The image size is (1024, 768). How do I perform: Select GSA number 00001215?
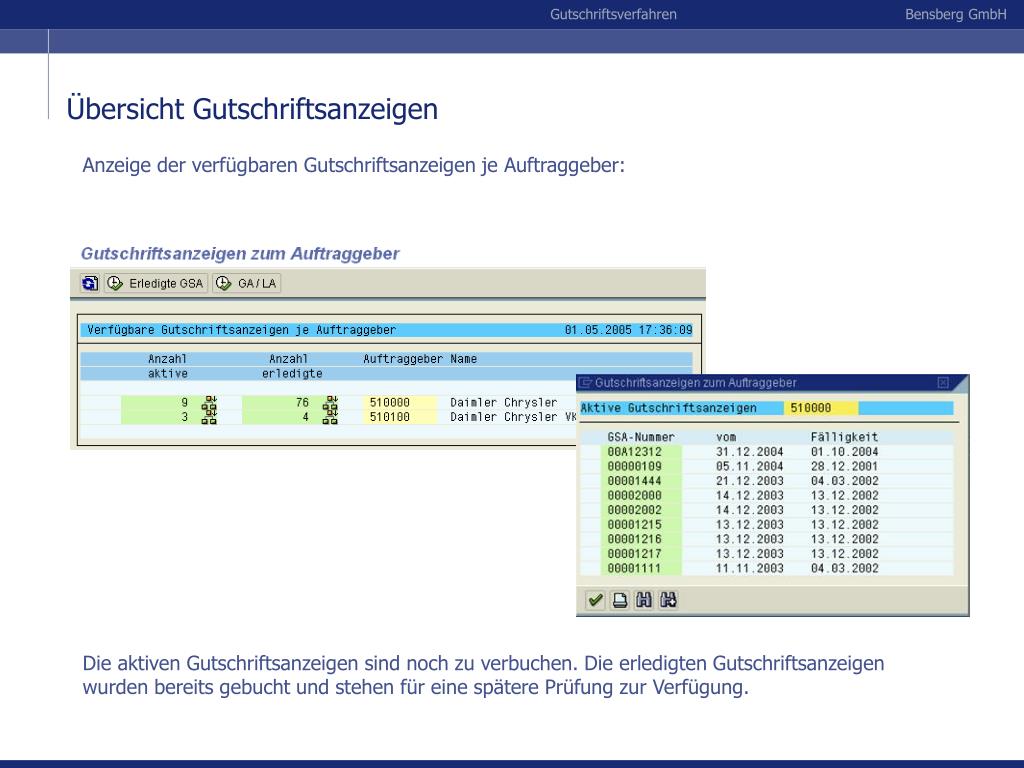coord(634,524)
